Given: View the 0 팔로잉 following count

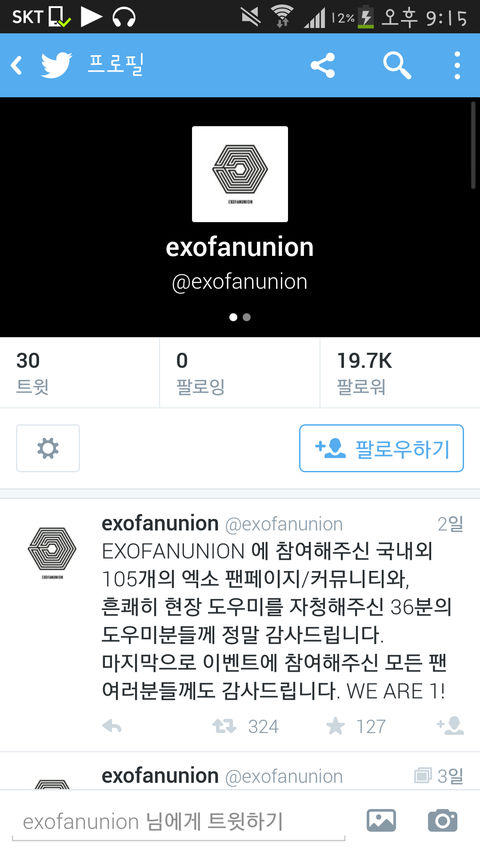Looking at the screenshot, I should pyautogui.click(x=239, y=373).
